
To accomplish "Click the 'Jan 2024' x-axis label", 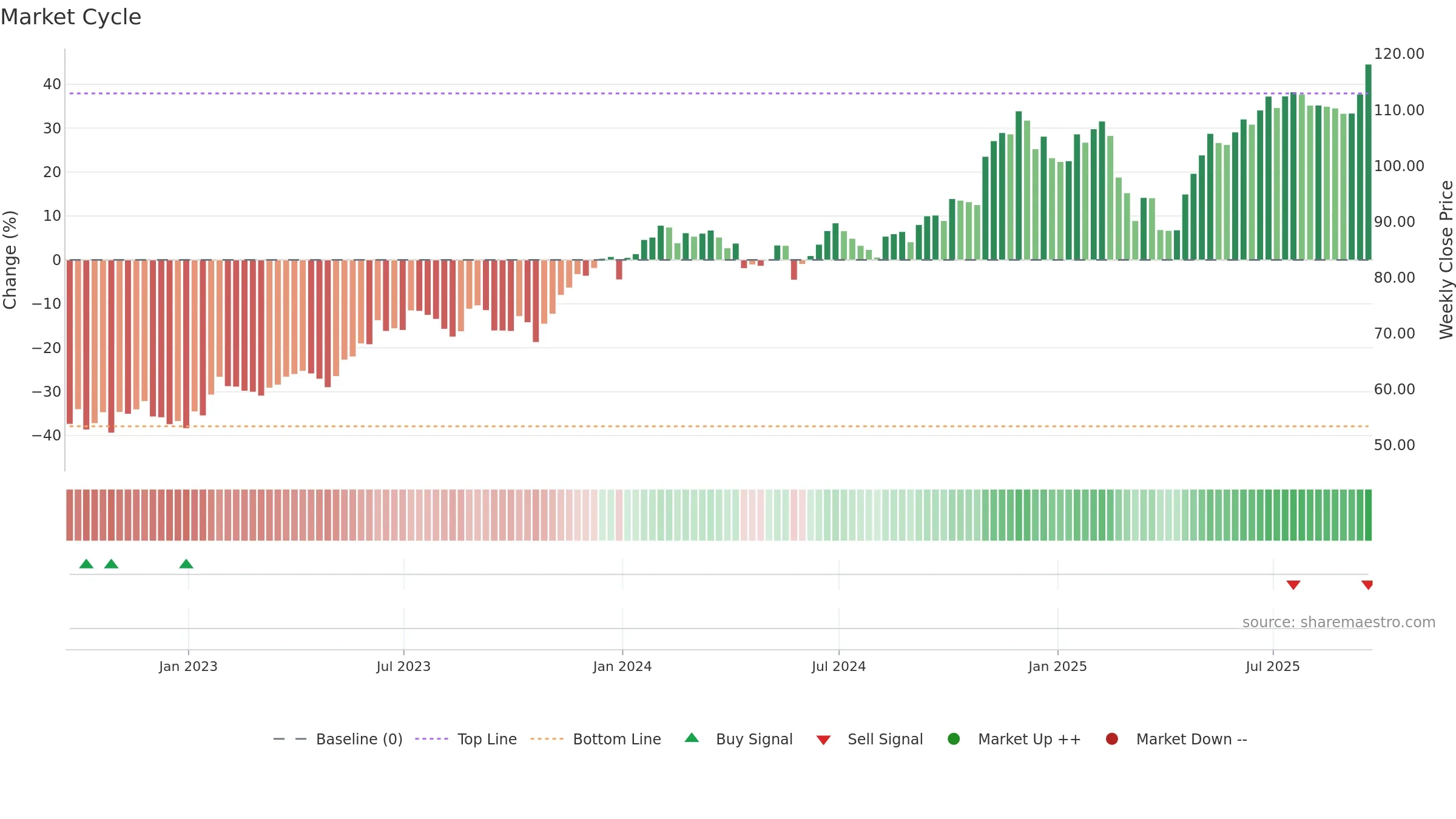I will tap(622, 666).
